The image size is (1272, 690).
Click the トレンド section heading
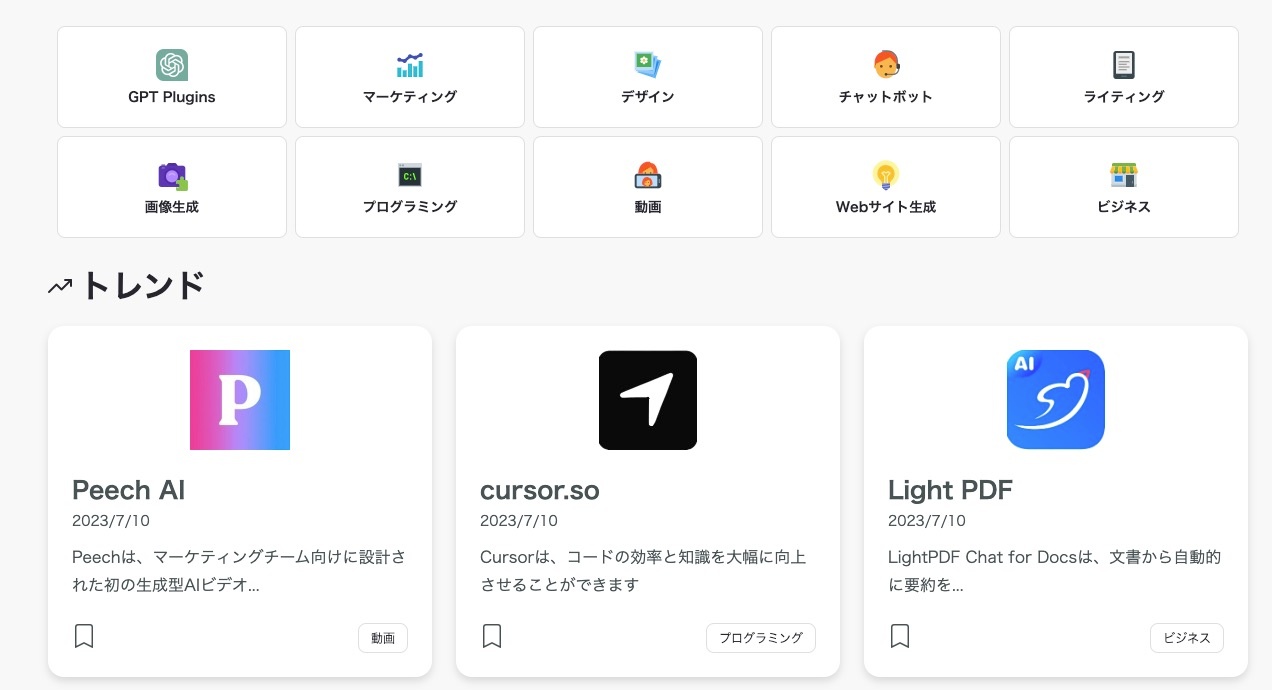pyautogui.click(x=142, y=286)
